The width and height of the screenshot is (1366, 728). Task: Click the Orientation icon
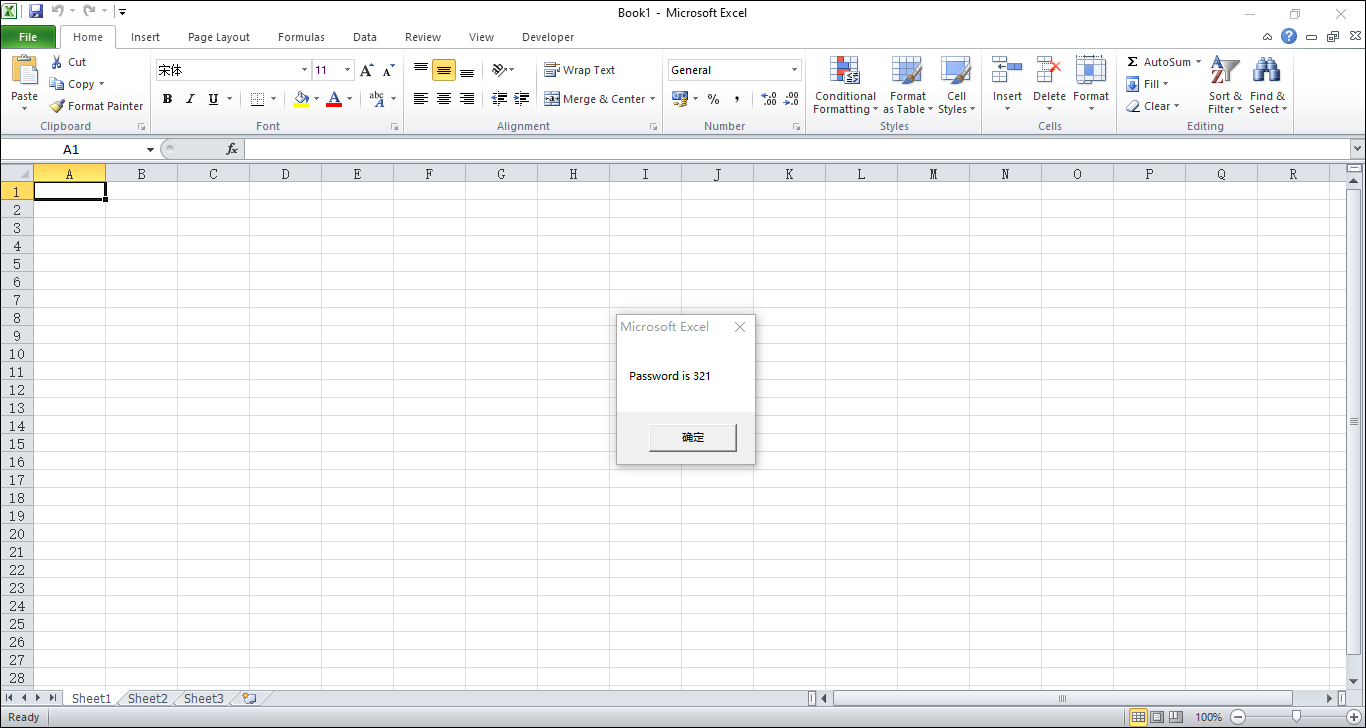point(499,70)
